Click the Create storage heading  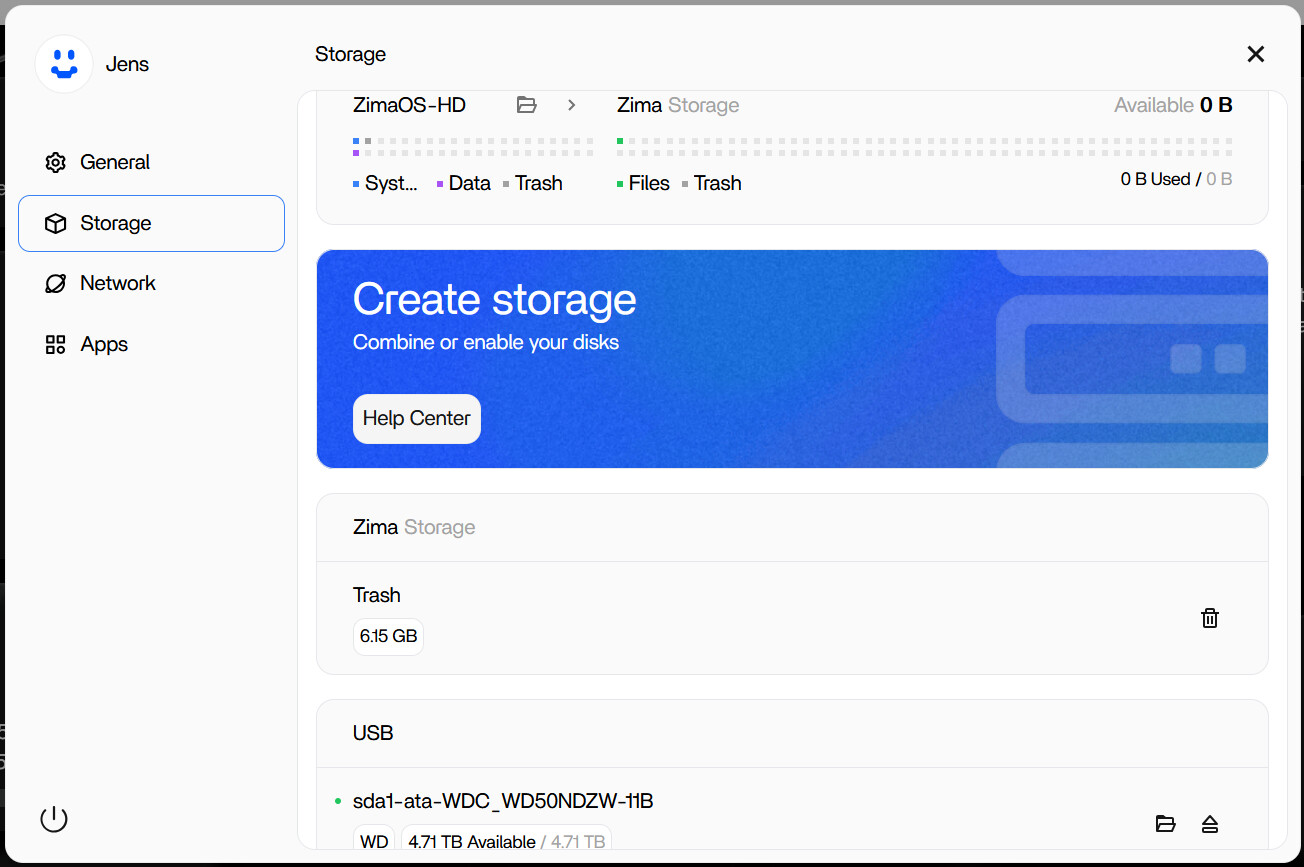tap(494, 299)
